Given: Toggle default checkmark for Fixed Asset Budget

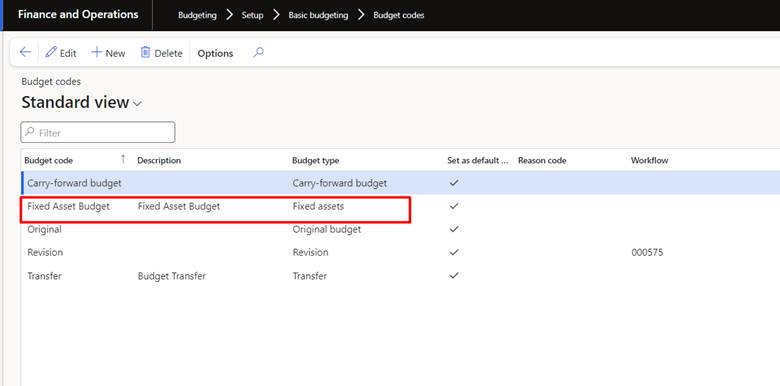Looking at the screenshot, I should coord(454,206).
